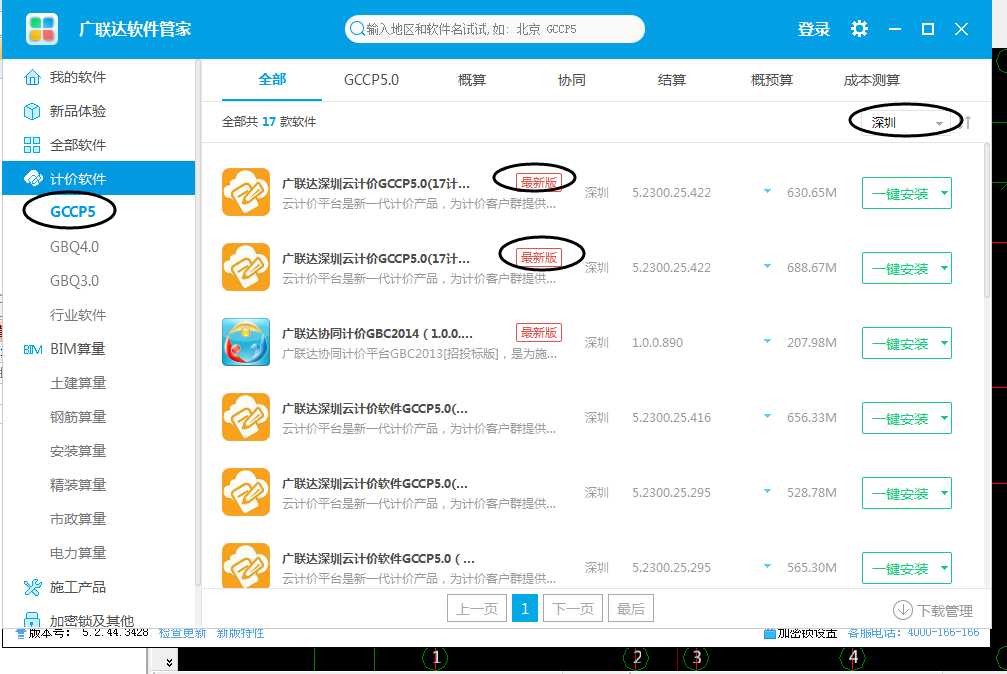1007x674 pixels.
Task: Select 安装算量 in sidebar
Action: click(78, 451)
